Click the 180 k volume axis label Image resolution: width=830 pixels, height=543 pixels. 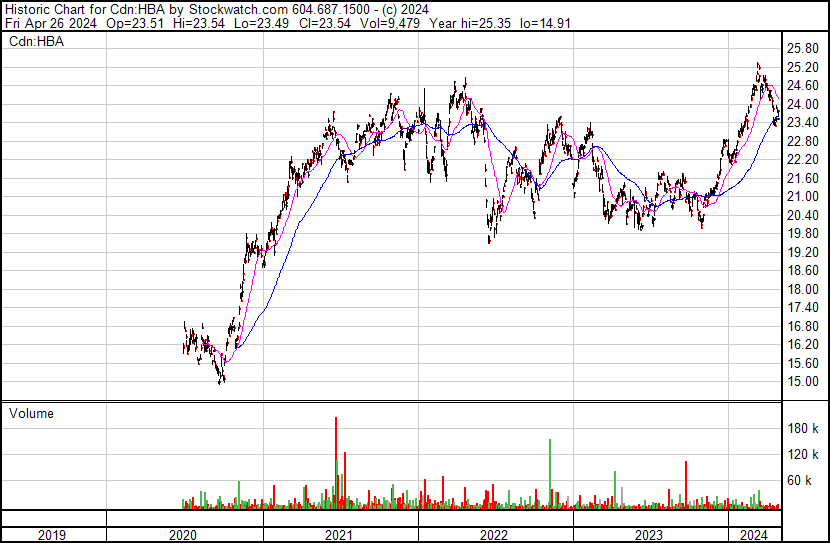tap(804, 429)
